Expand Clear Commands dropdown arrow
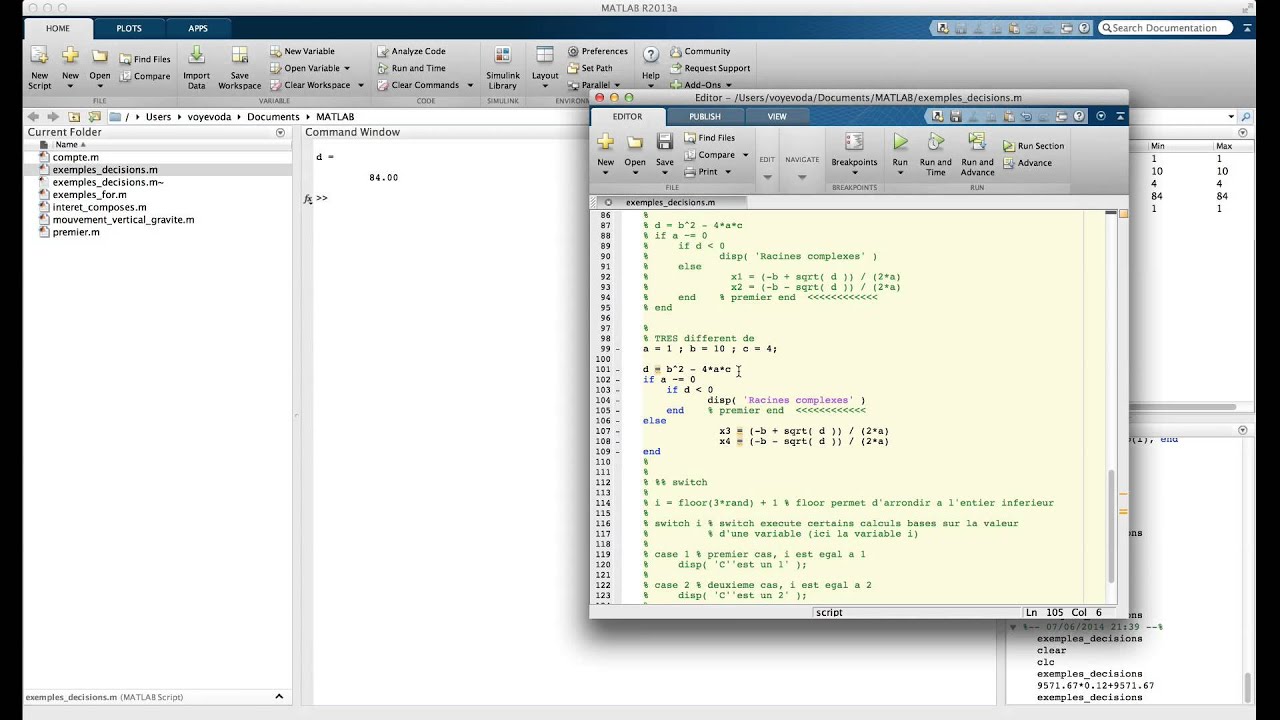 pyautogui.click(x=468, y=85)
